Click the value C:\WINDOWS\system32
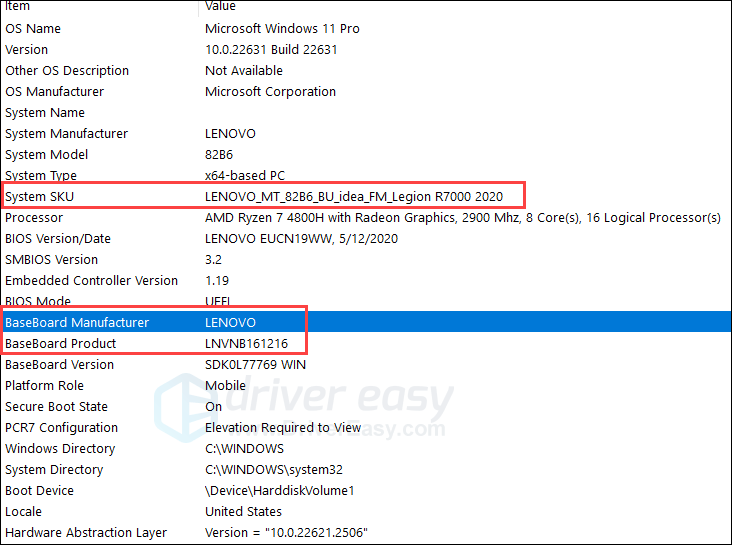The width and height of the screenshot is (732, 545). 274,470
